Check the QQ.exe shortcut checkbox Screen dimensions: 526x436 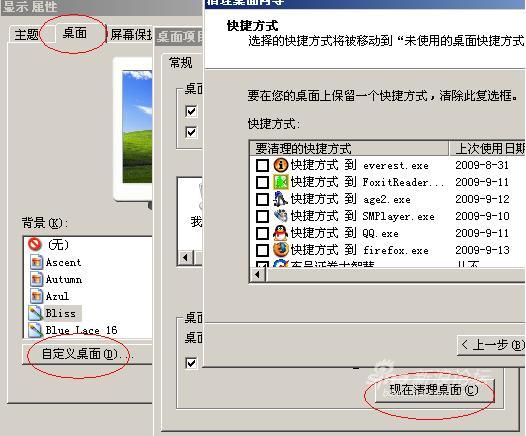click(x=262, y=233)
